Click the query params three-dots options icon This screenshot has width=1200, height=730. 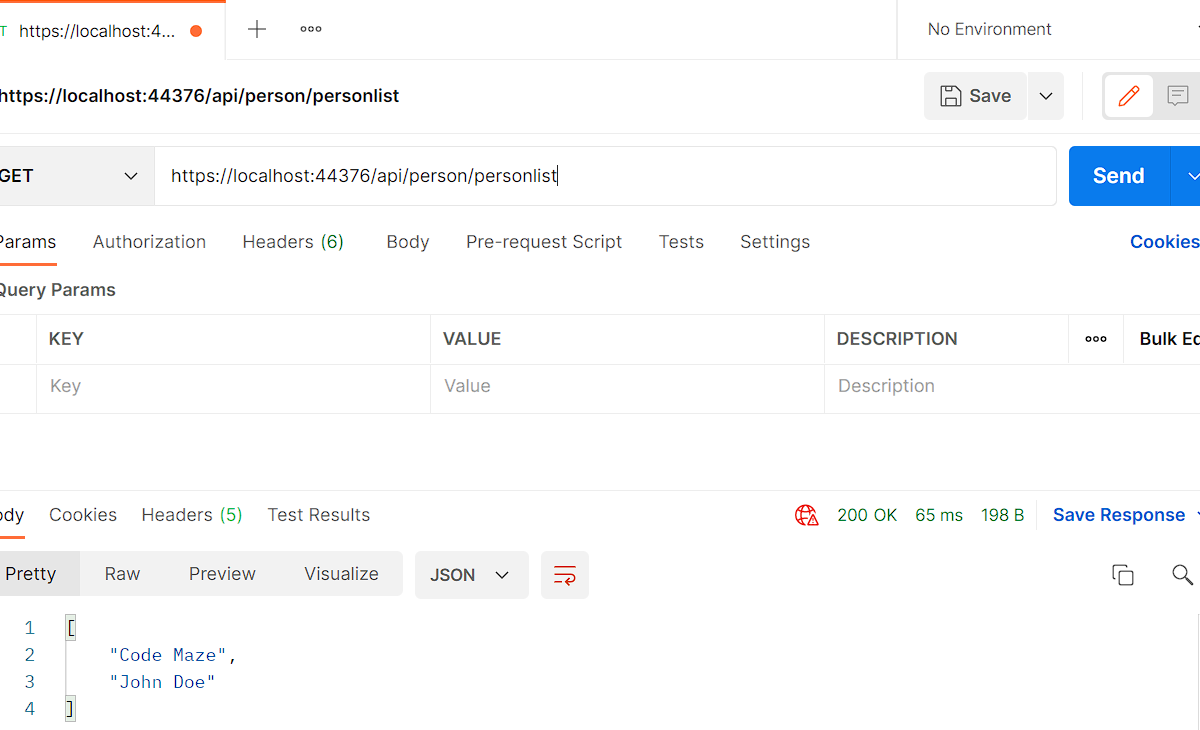coord(1096,339)
